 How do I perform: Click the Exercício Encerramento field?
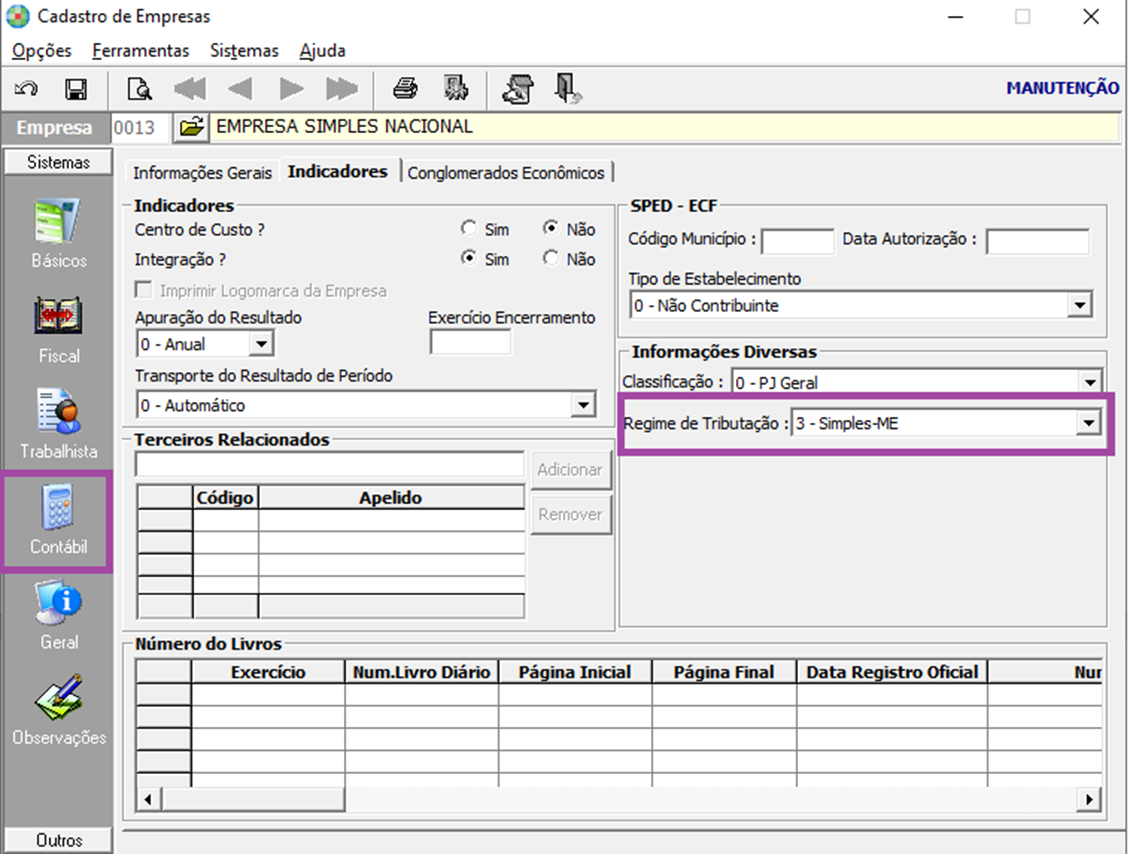point(471,342)
